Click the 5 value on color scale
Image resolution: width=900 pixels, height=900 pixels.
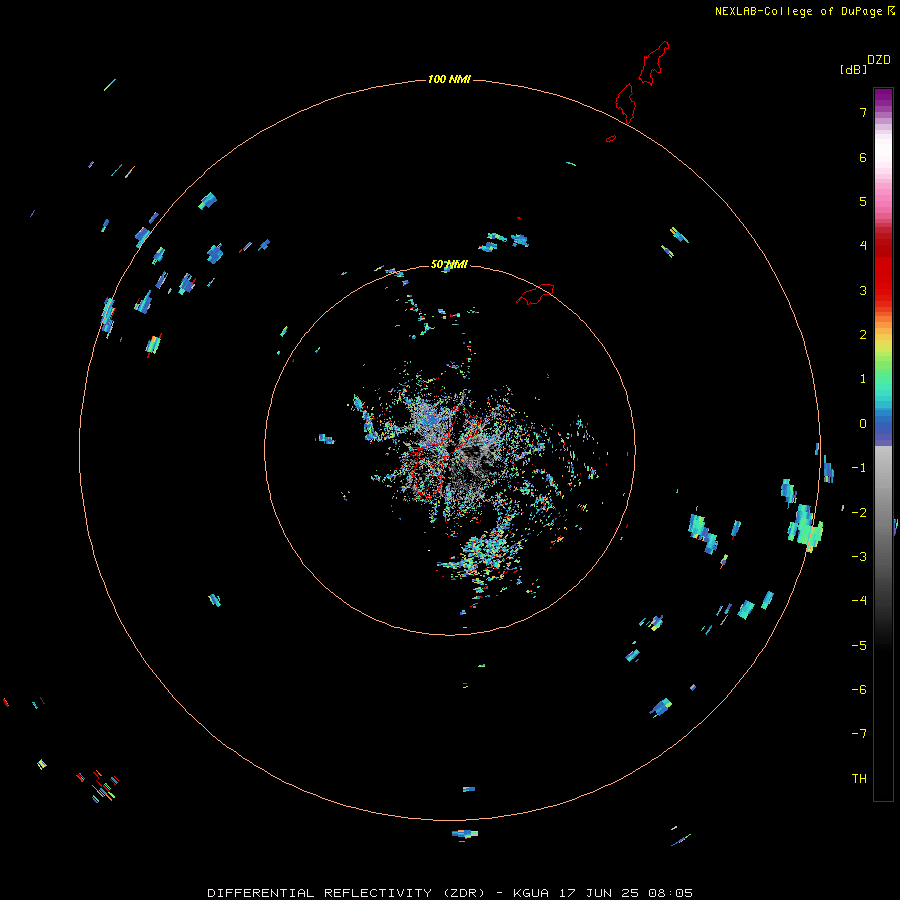[863, 201]
